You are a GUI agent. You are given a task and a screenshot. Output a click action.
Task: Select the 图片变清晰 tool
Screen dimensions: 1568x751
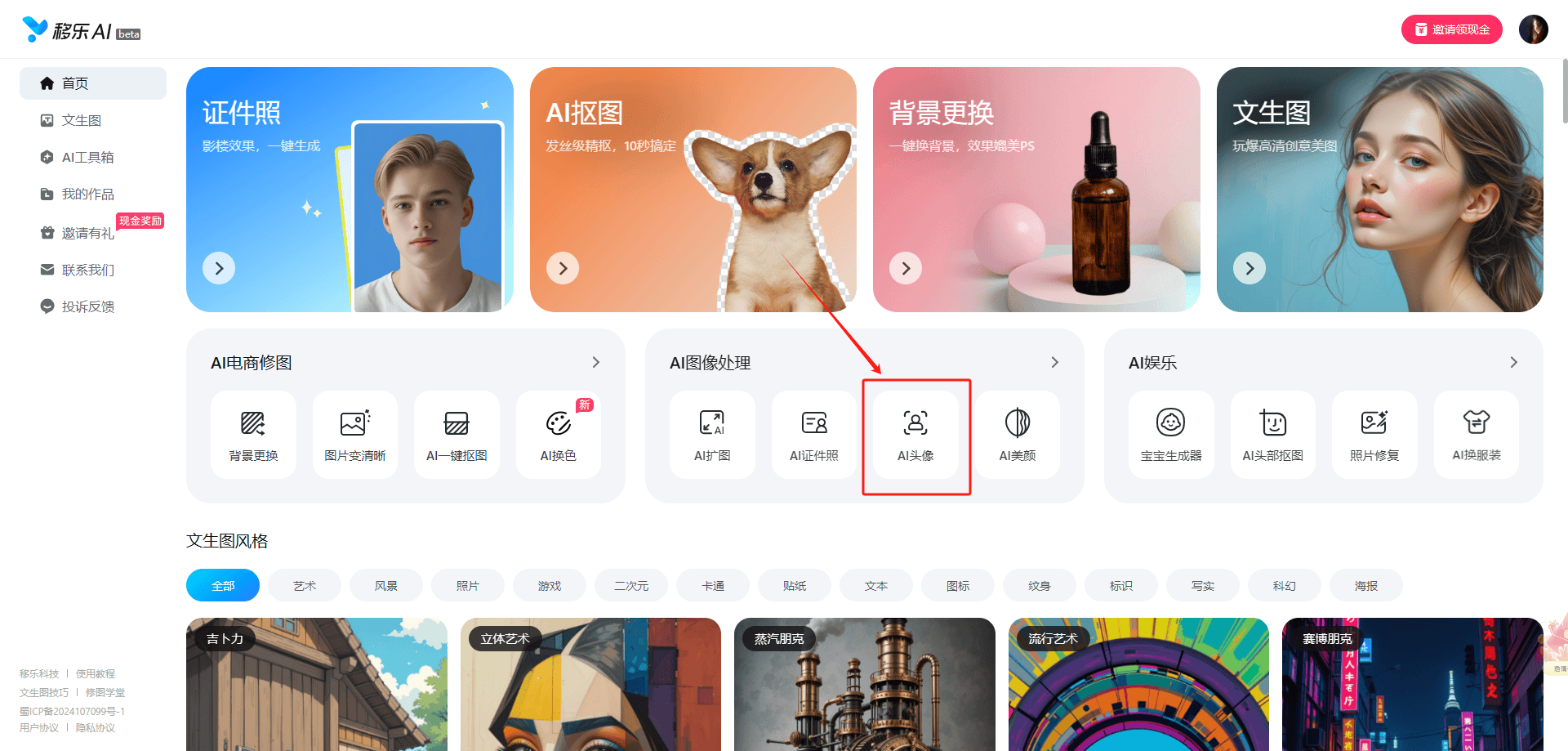(355, 435)
